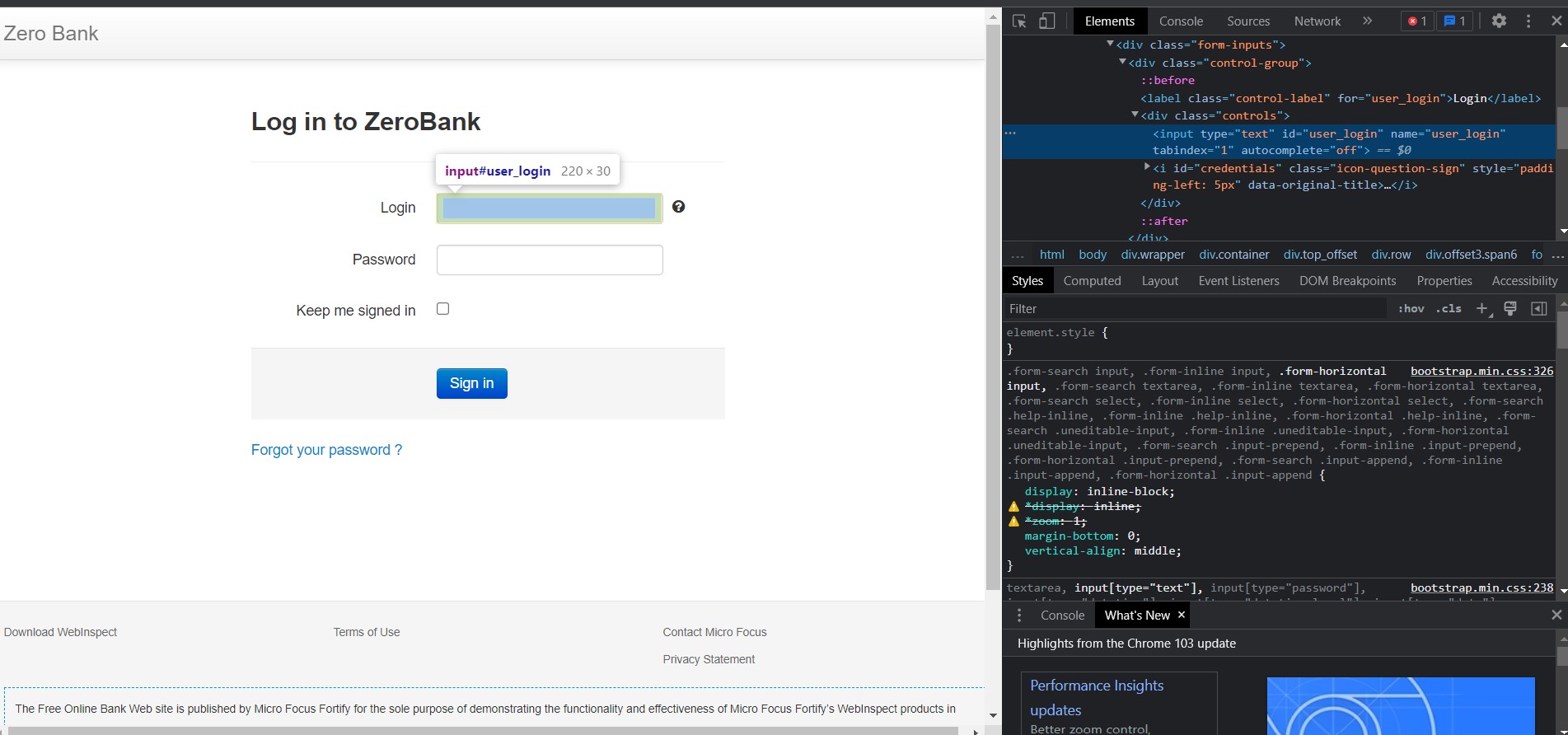Open Download WebInspect footer link
Screen dimensions: 1568x735
coord(60,632)
